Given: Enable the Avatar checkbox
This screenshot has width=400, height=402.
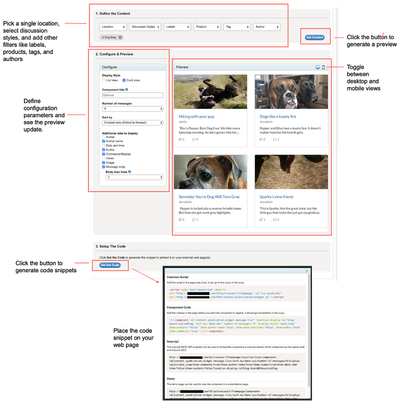Looking at the screenshot, I should tap(103, 137).
